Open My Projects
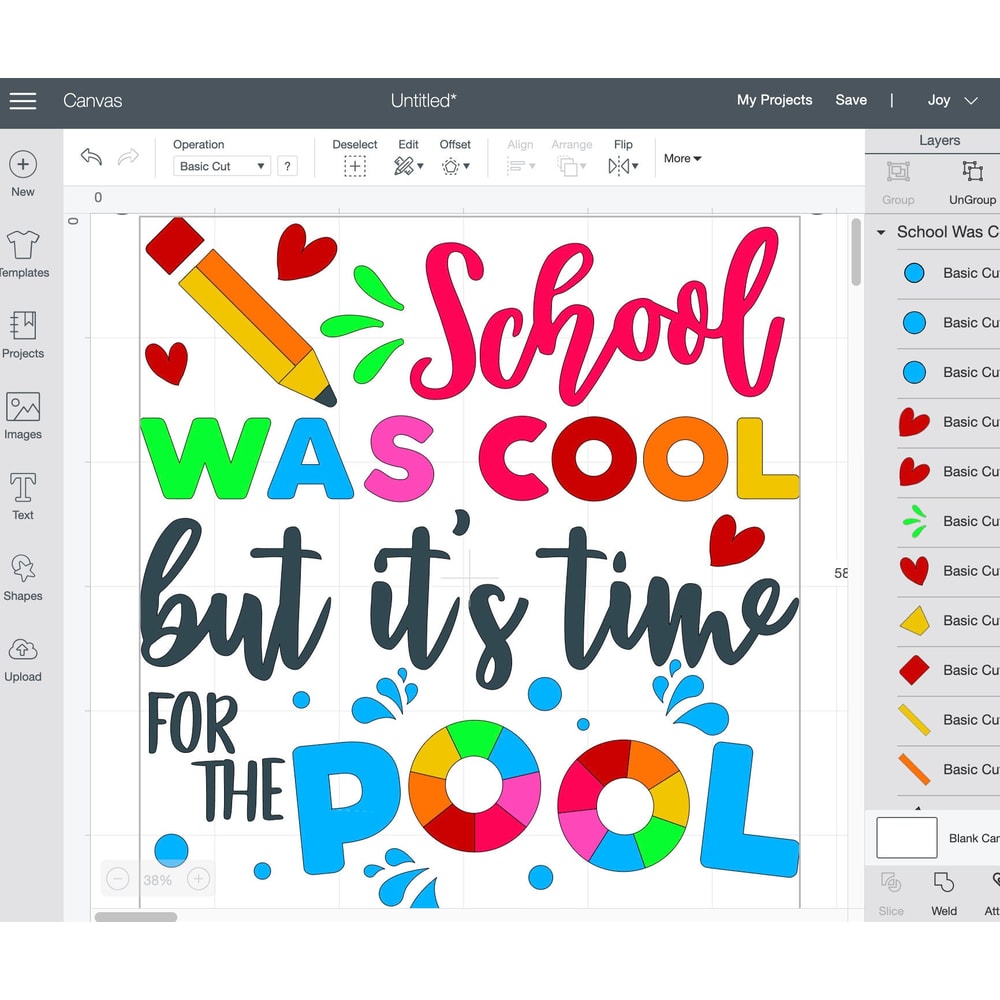 pyautogui.click(x=774, y=100)
